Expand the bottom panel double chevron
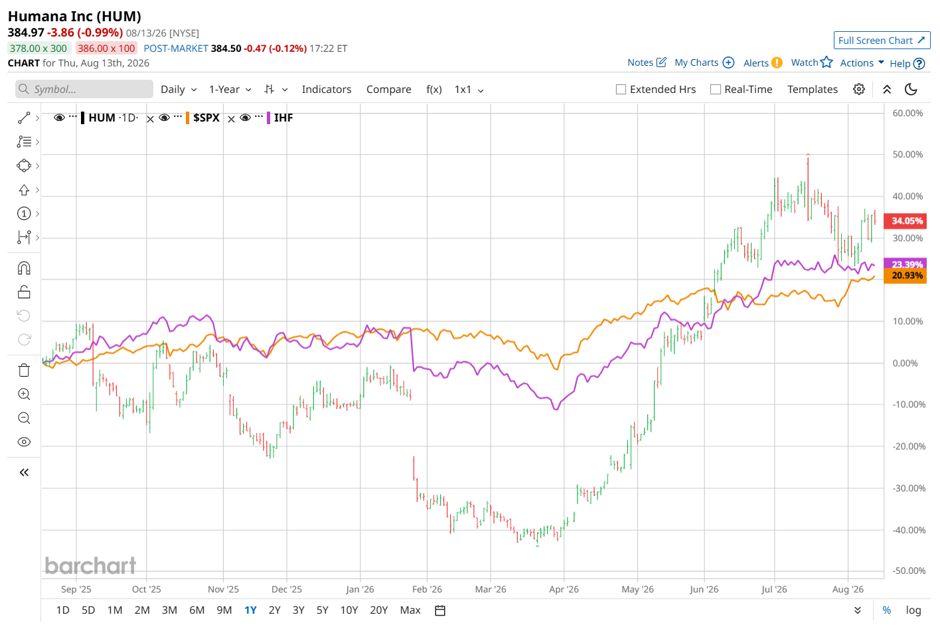Screen dimensions: 940x625 point(858,610)
